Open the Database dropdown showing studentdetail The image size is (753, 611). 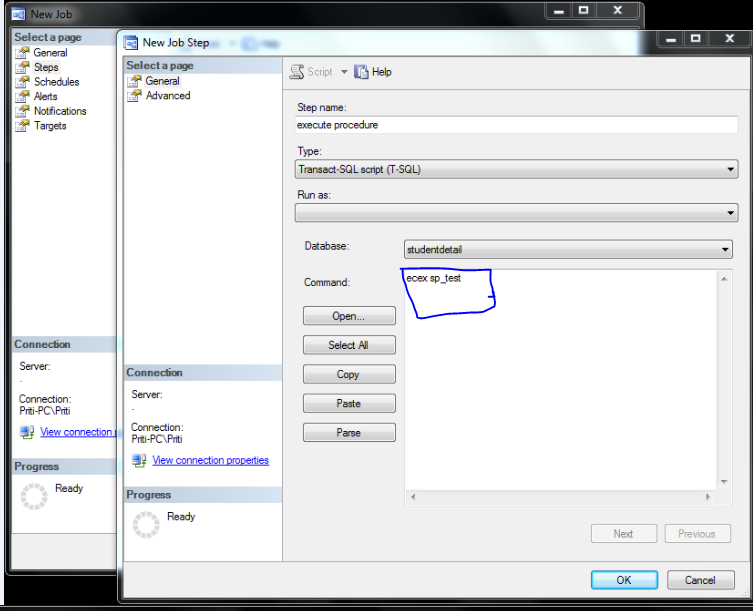point(568,249)
